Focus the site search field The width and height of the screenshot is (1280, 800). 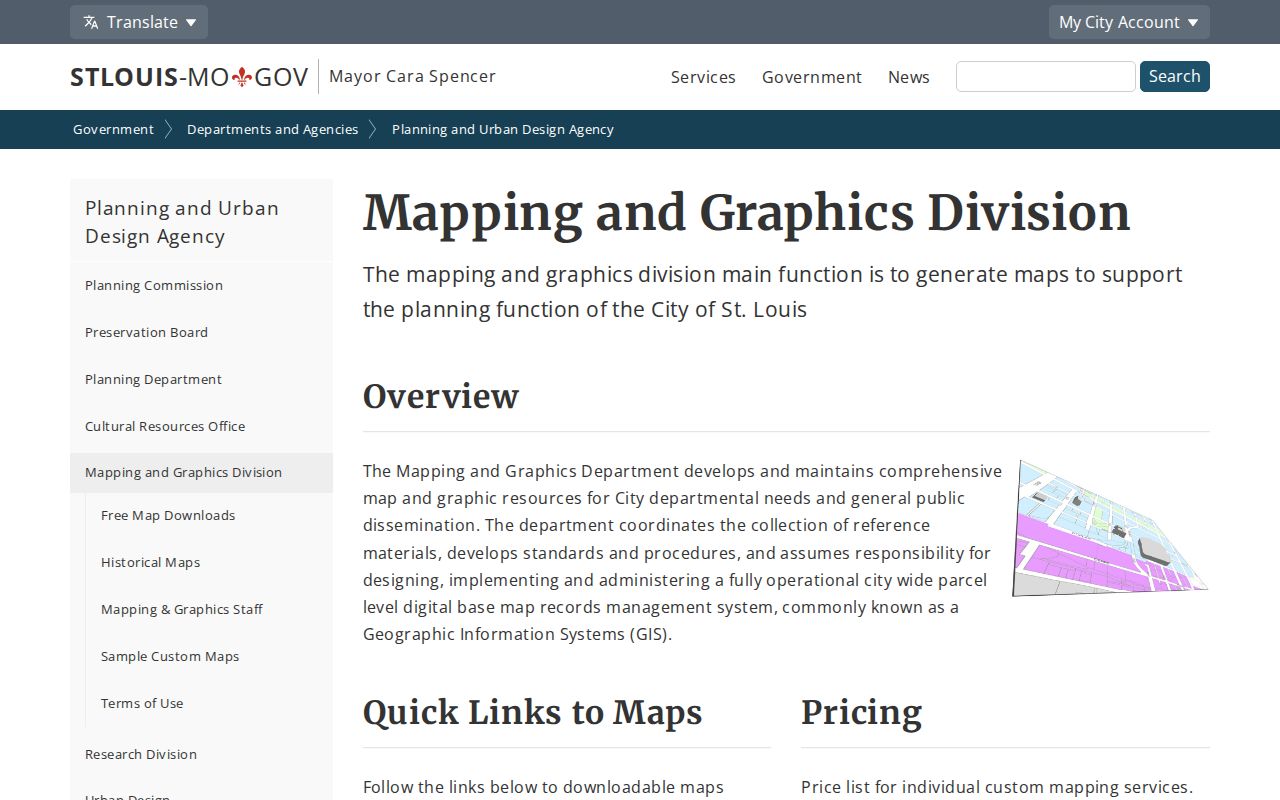tap(1046, 77)
